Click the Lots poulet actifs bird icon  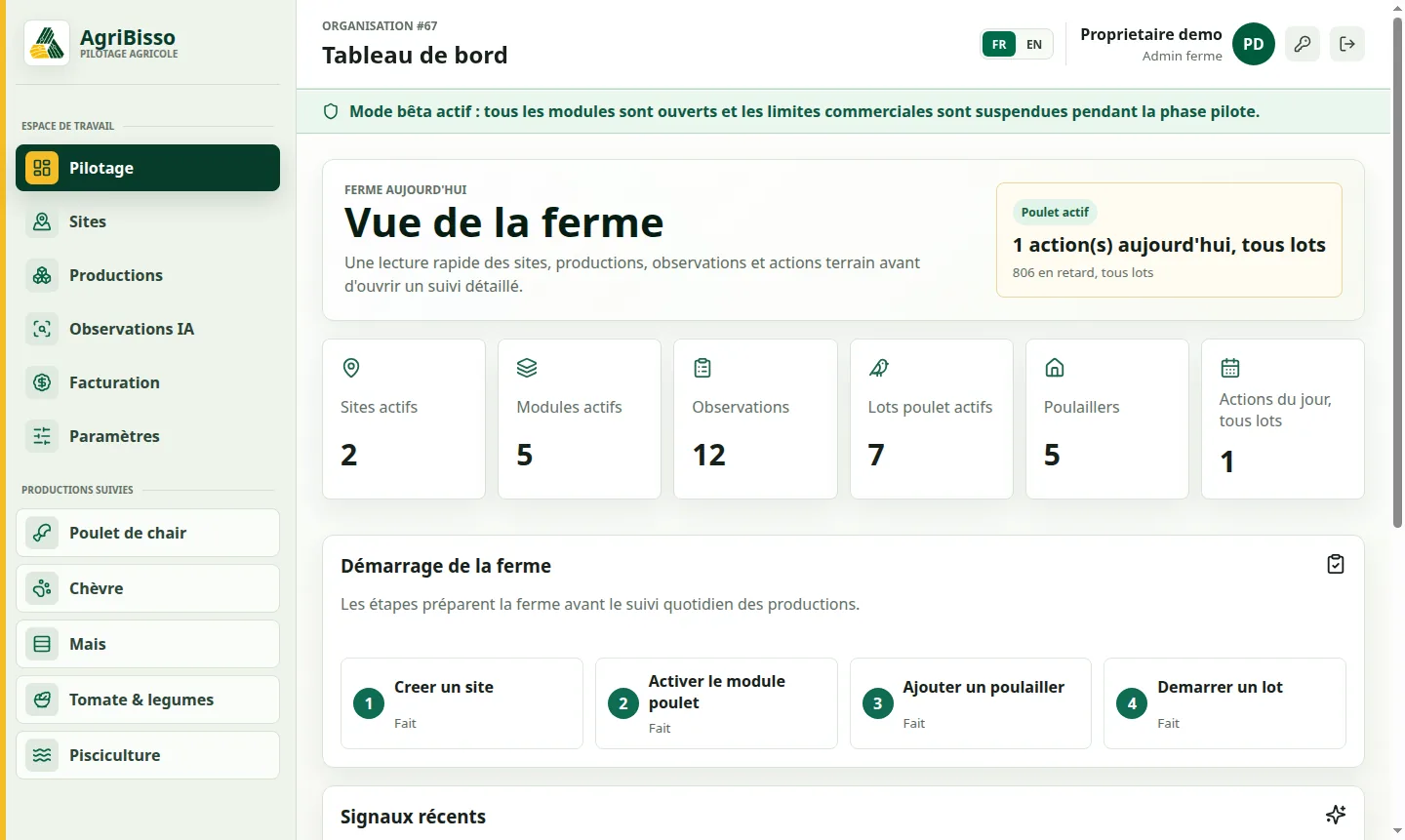tap(878, 368)
